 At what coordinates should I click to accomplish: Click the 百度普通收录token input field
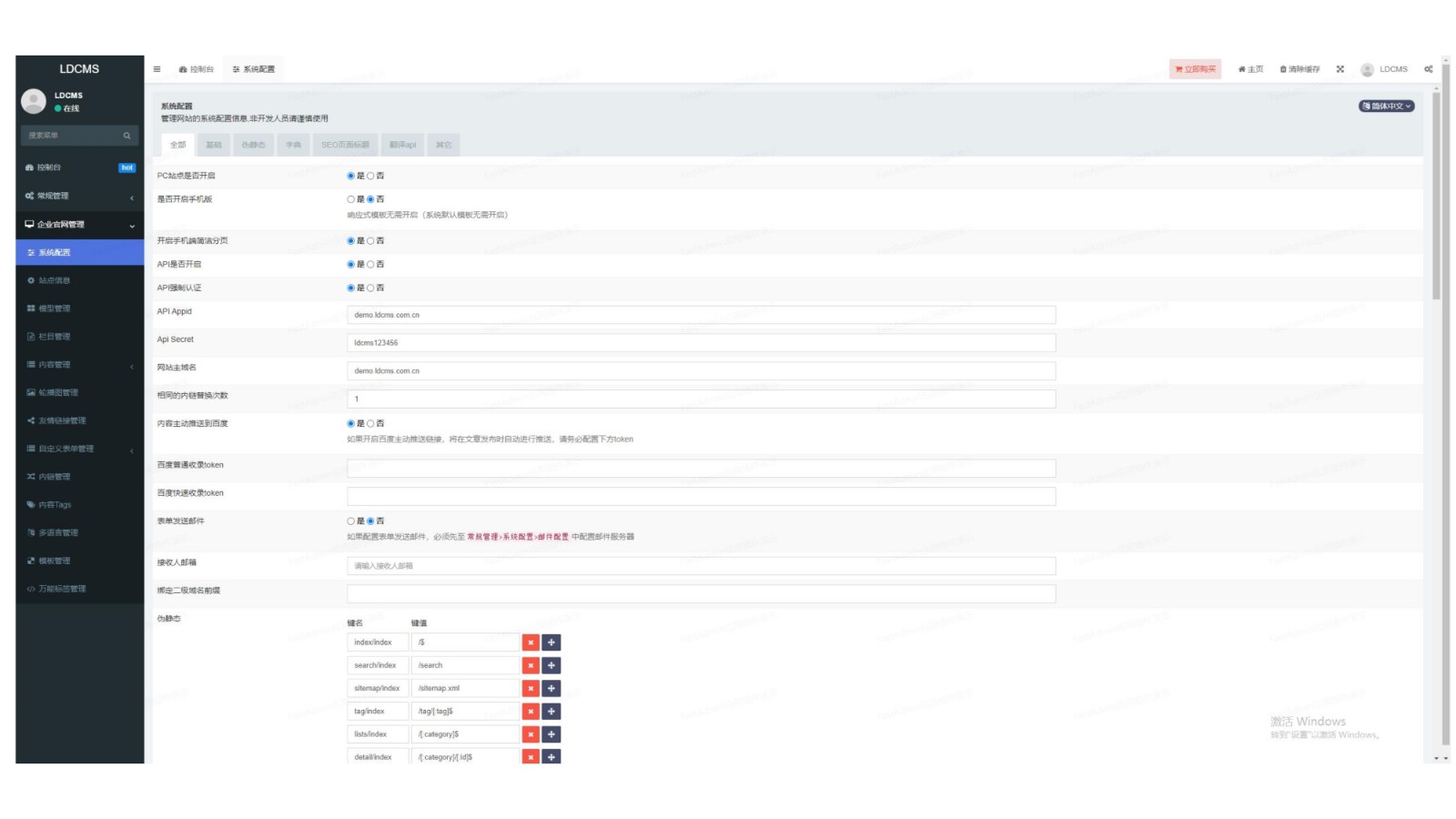[x=701, y=469]
